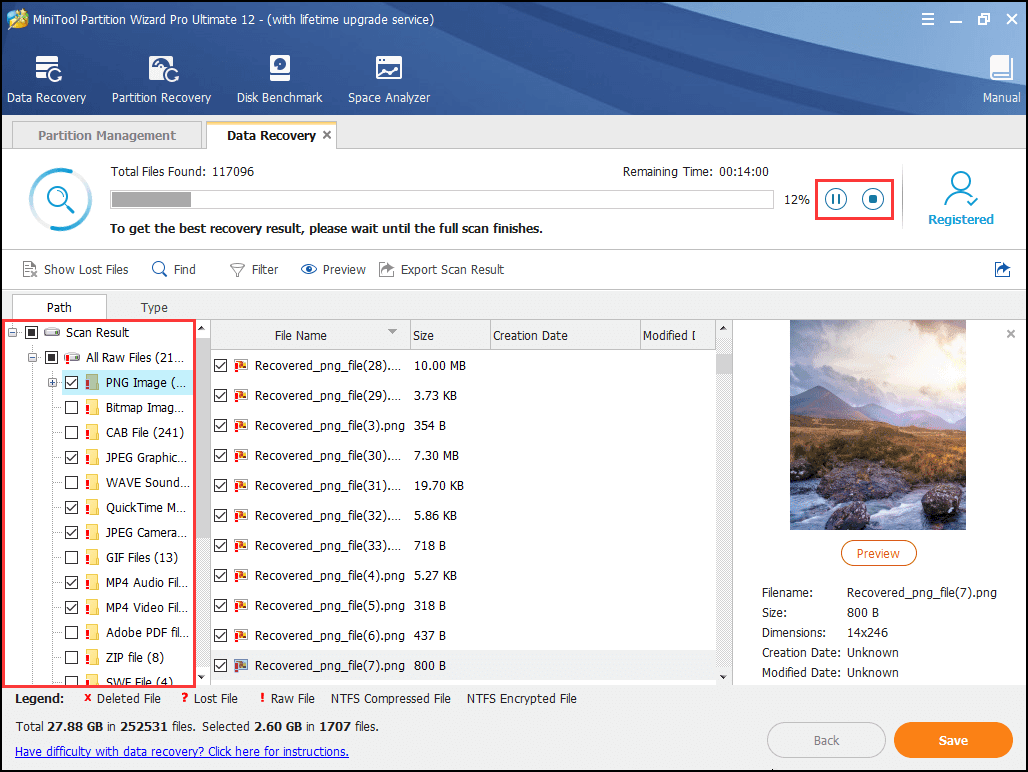Click the file list down scroll arrow
This screenshot has width=1028, height=772.
point(723,677)
